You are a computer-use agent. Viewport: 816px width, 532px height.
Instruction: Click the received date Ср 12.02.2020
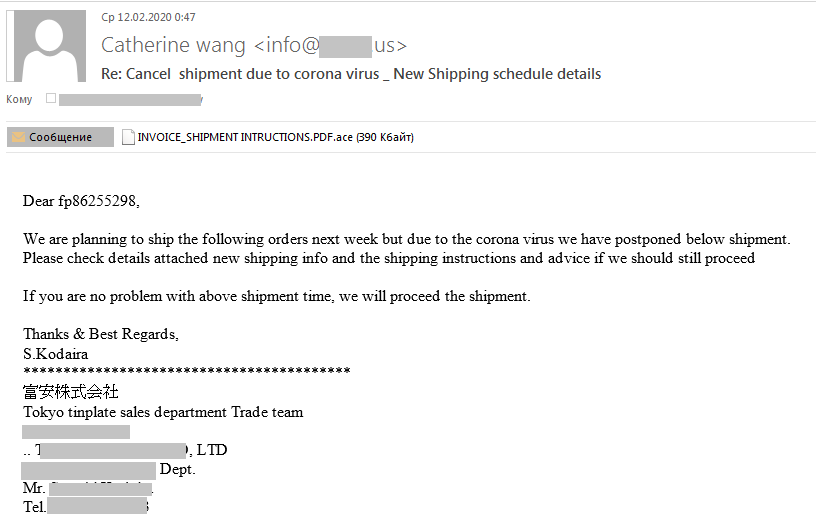coord(148,17)
